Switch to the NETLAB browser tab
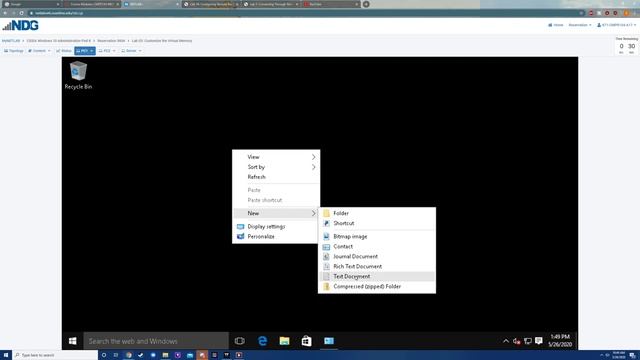Image resolution: width=640 pixels, height=360 pixels. 151,4
